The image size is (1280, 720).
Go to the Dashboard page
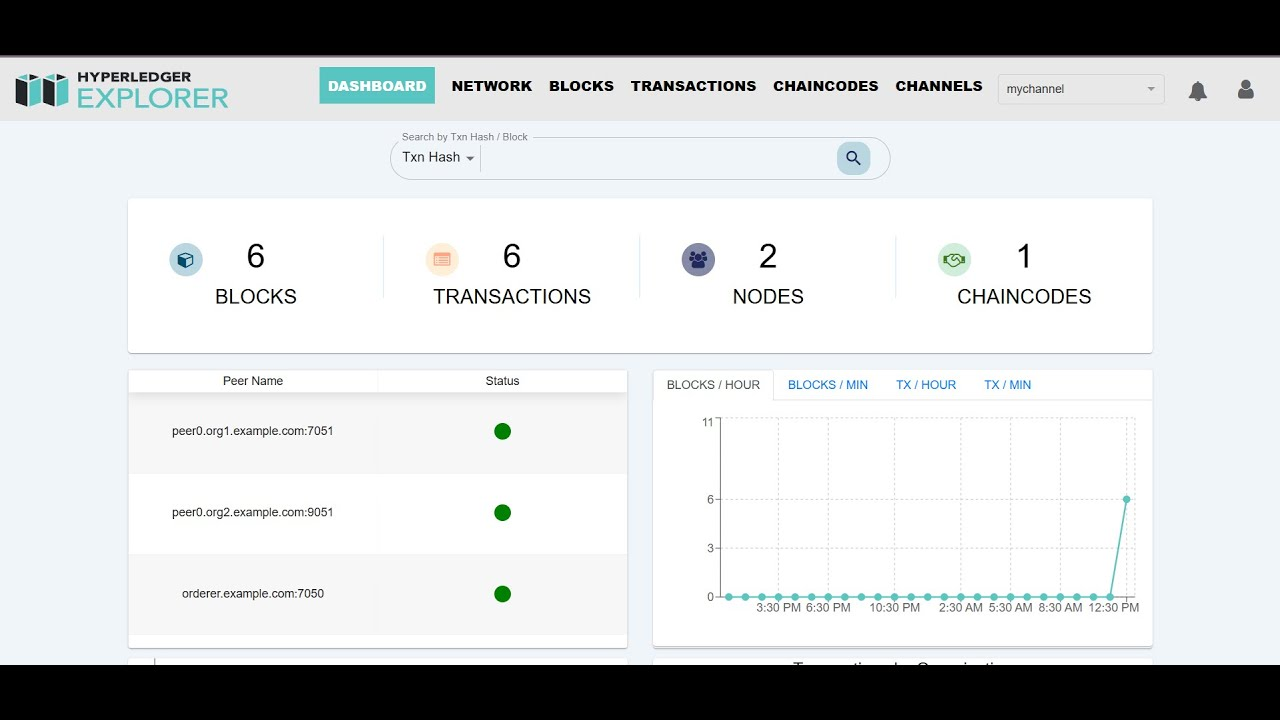[x=377, y=86]
